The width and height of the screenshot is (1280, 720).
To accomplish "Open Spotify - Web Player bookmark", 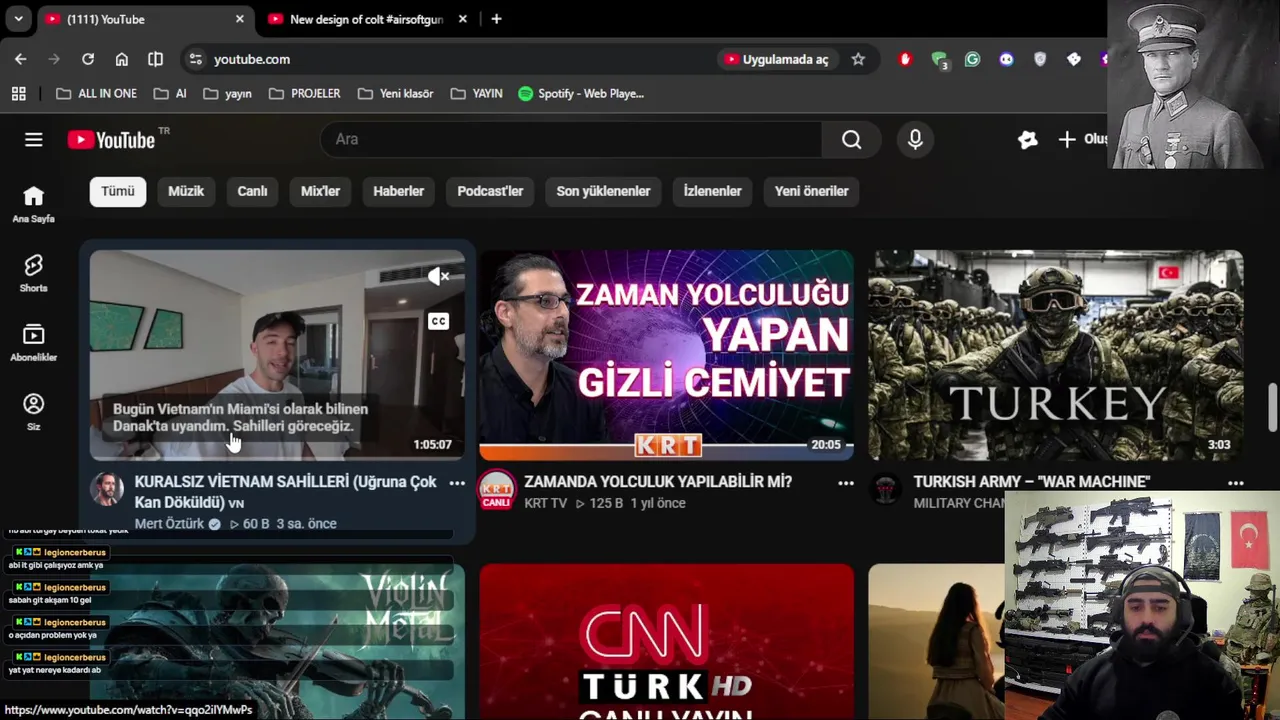I will 581,93.
